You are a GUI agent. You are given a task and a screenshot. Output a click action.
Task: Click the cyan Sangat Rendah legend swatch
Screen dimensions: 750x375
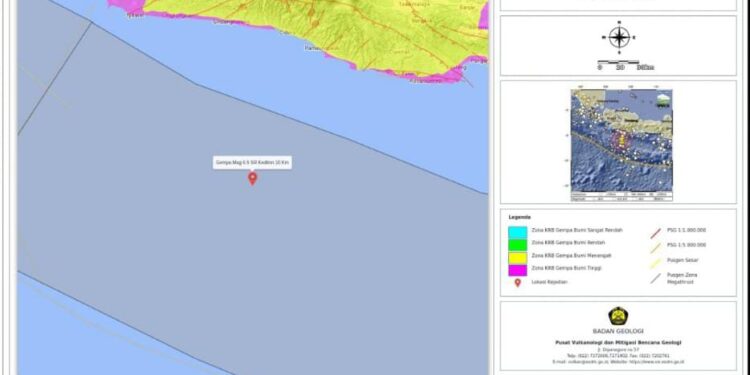tap(518, 232)
